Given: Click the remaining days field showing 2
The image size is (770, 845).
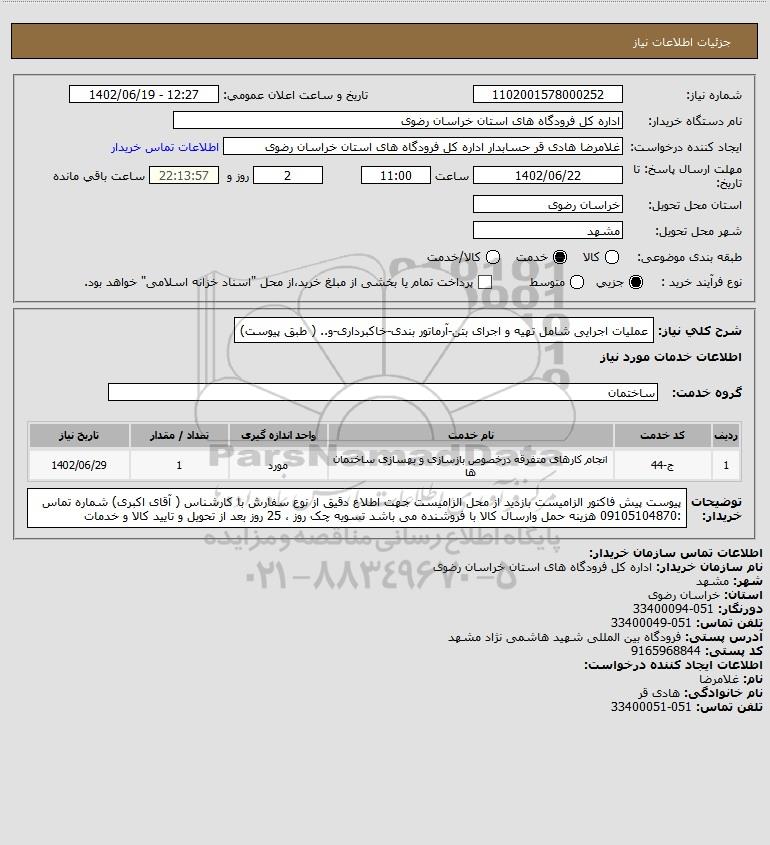Looking at the screenshot, I should 288,175.
